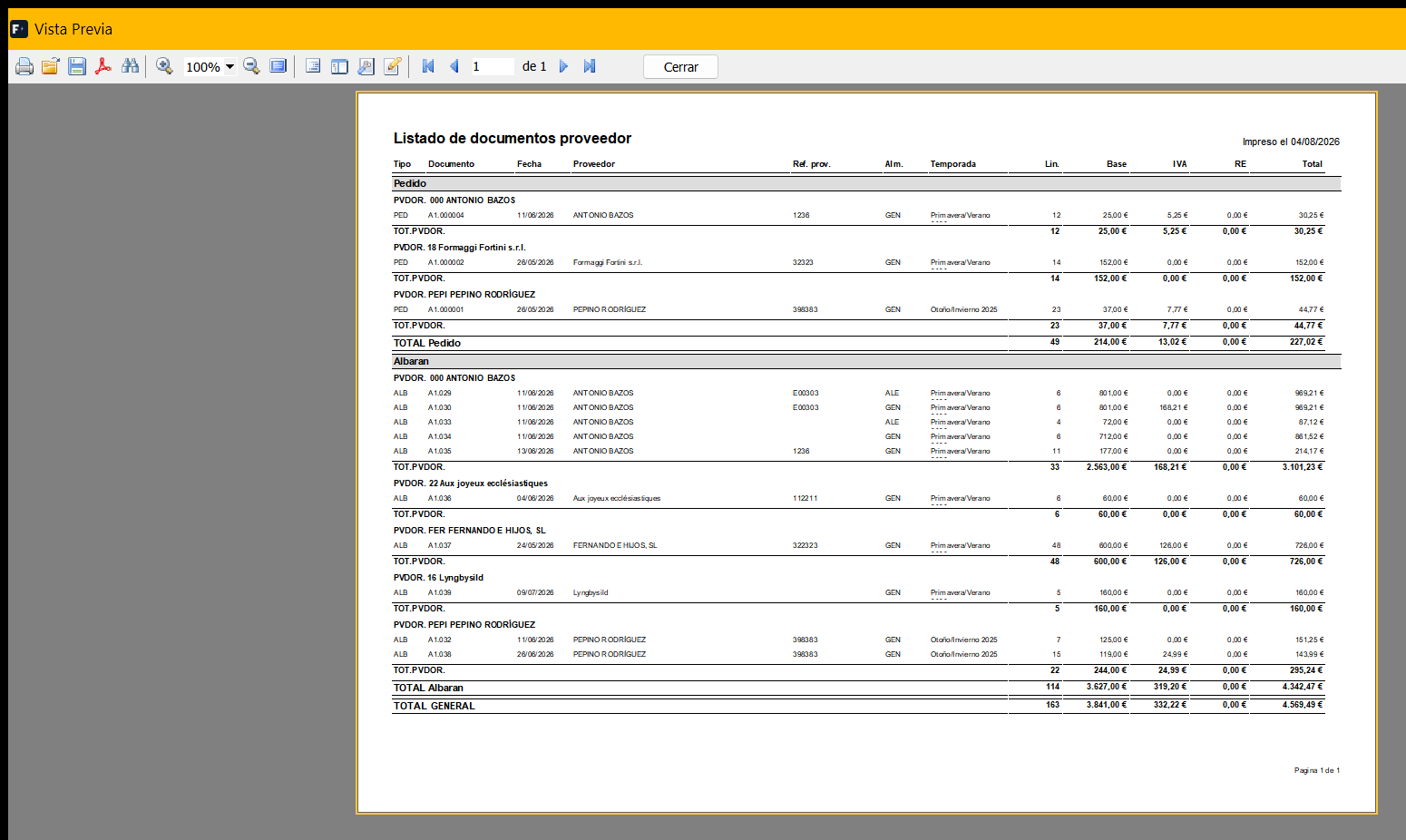Click the grand total amount 4.569,49 €
1406x840 pixels.
1303,705
